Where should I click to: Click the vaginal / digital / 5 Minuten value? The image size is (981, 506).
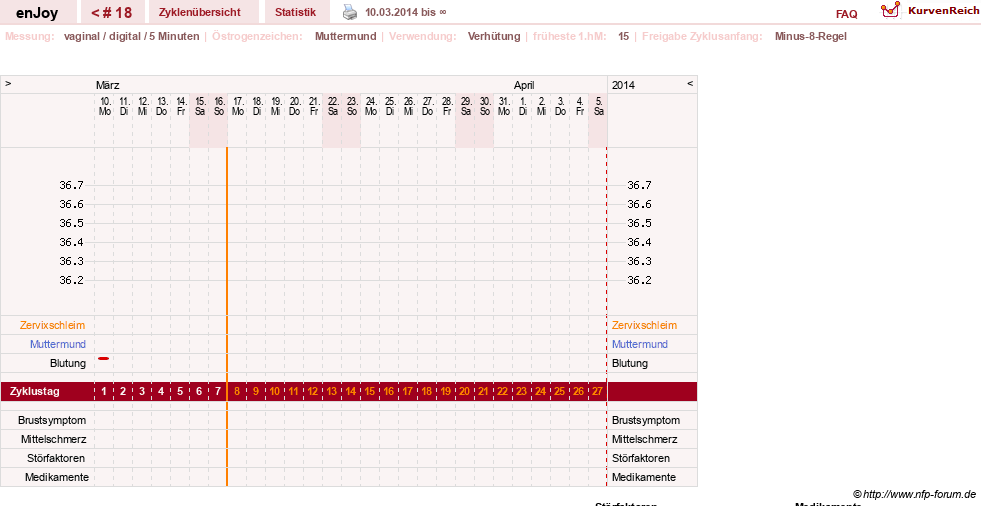131,36
